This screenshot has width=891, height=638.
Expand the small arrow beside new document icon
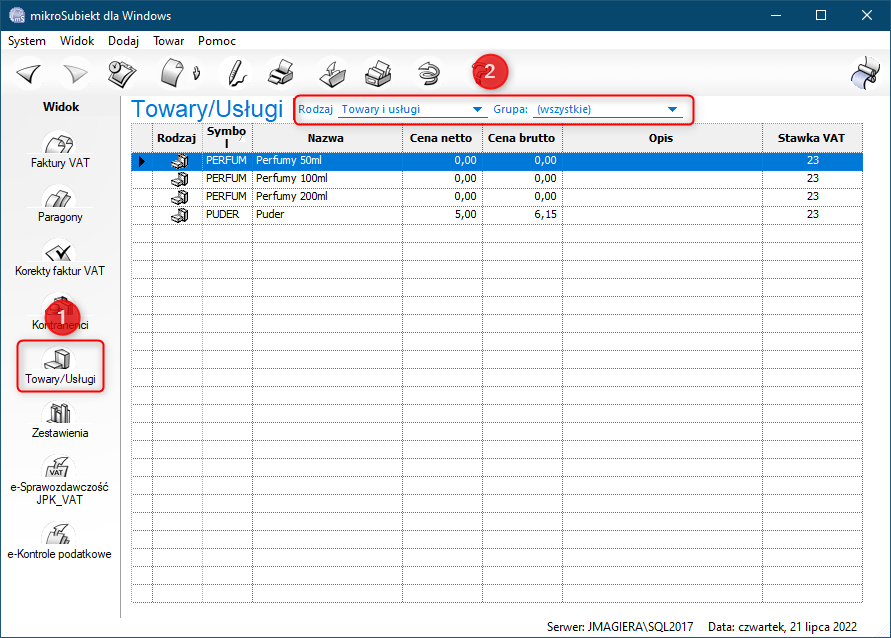click(x=197, y=73)
